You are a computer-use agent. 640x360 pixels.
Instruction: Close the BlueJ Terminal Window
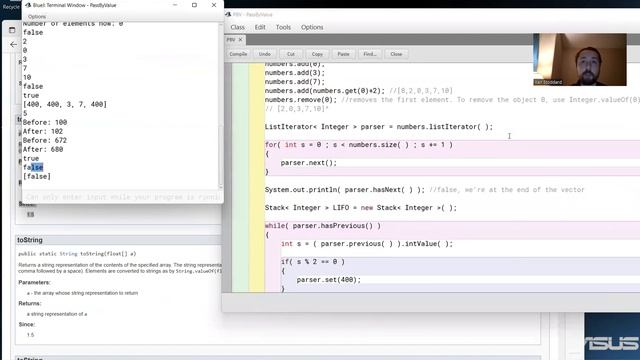coord(214,5)
